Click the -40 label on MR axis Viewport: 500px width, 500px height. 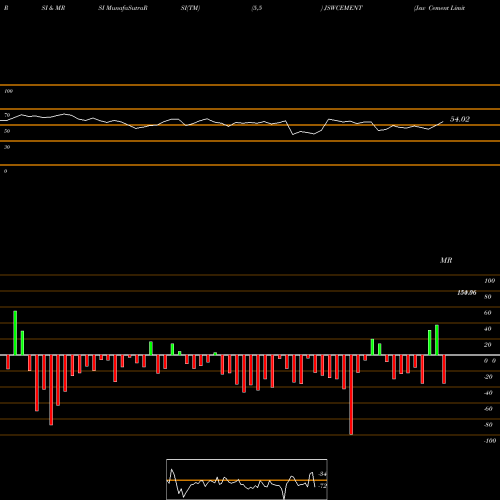488,393
